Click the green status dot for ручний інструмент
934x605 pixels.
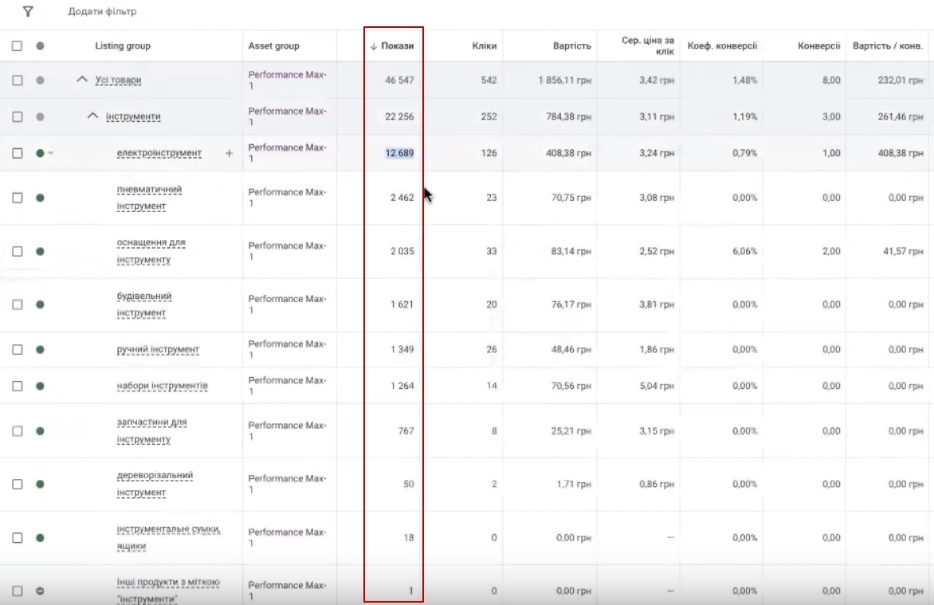coord(40,350)
